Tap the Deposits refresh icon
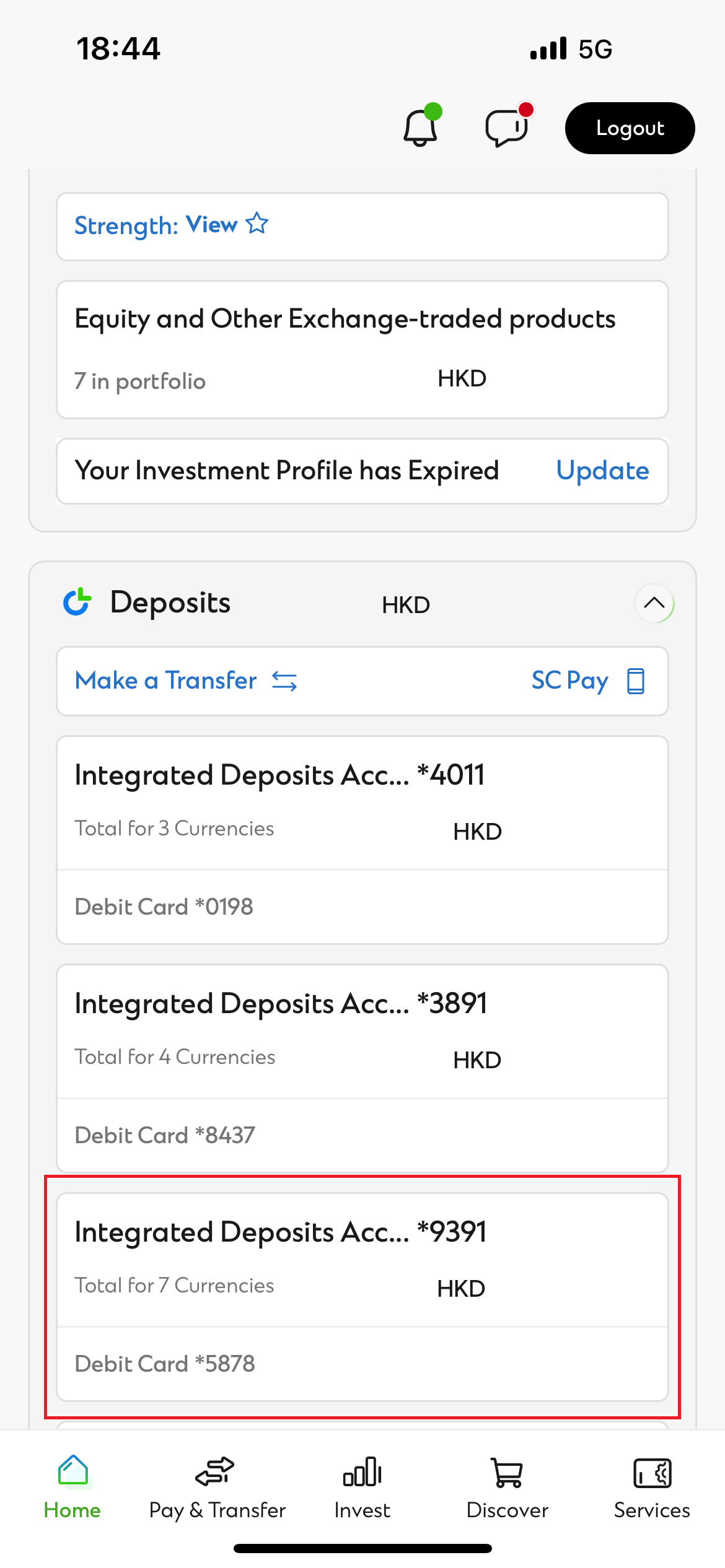Viewport: 725px width, 1568px height. pos(77,603)
